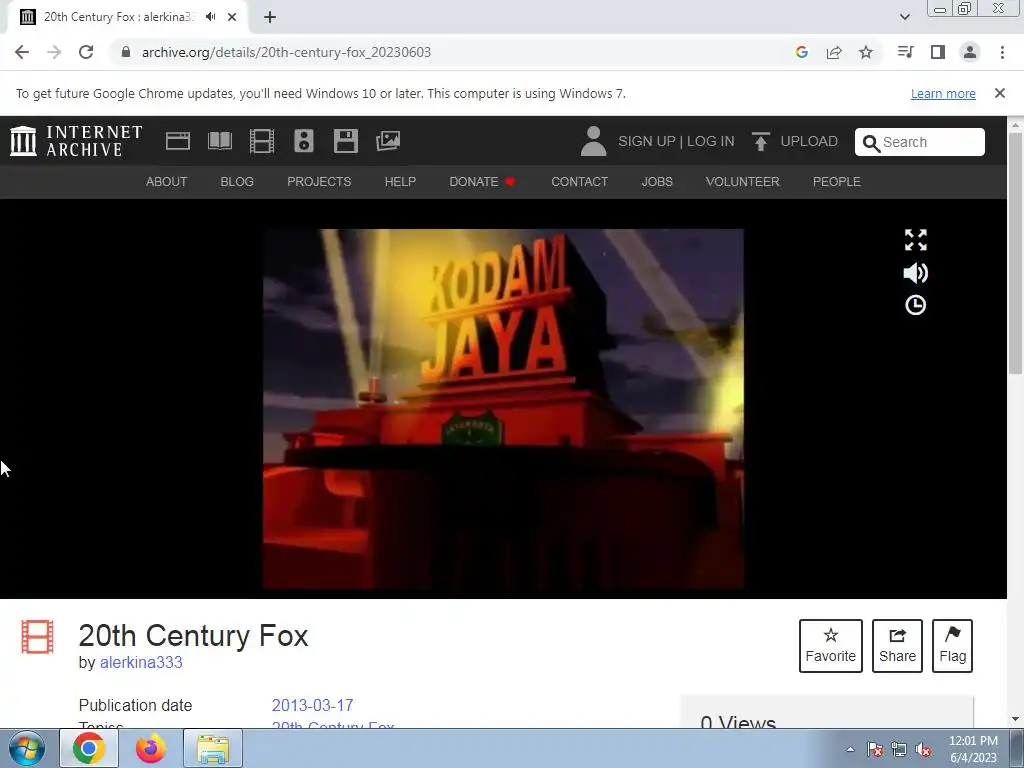The image size is (1024, 768).
Task: Click the Flag button
Action: tap(952, 646)
